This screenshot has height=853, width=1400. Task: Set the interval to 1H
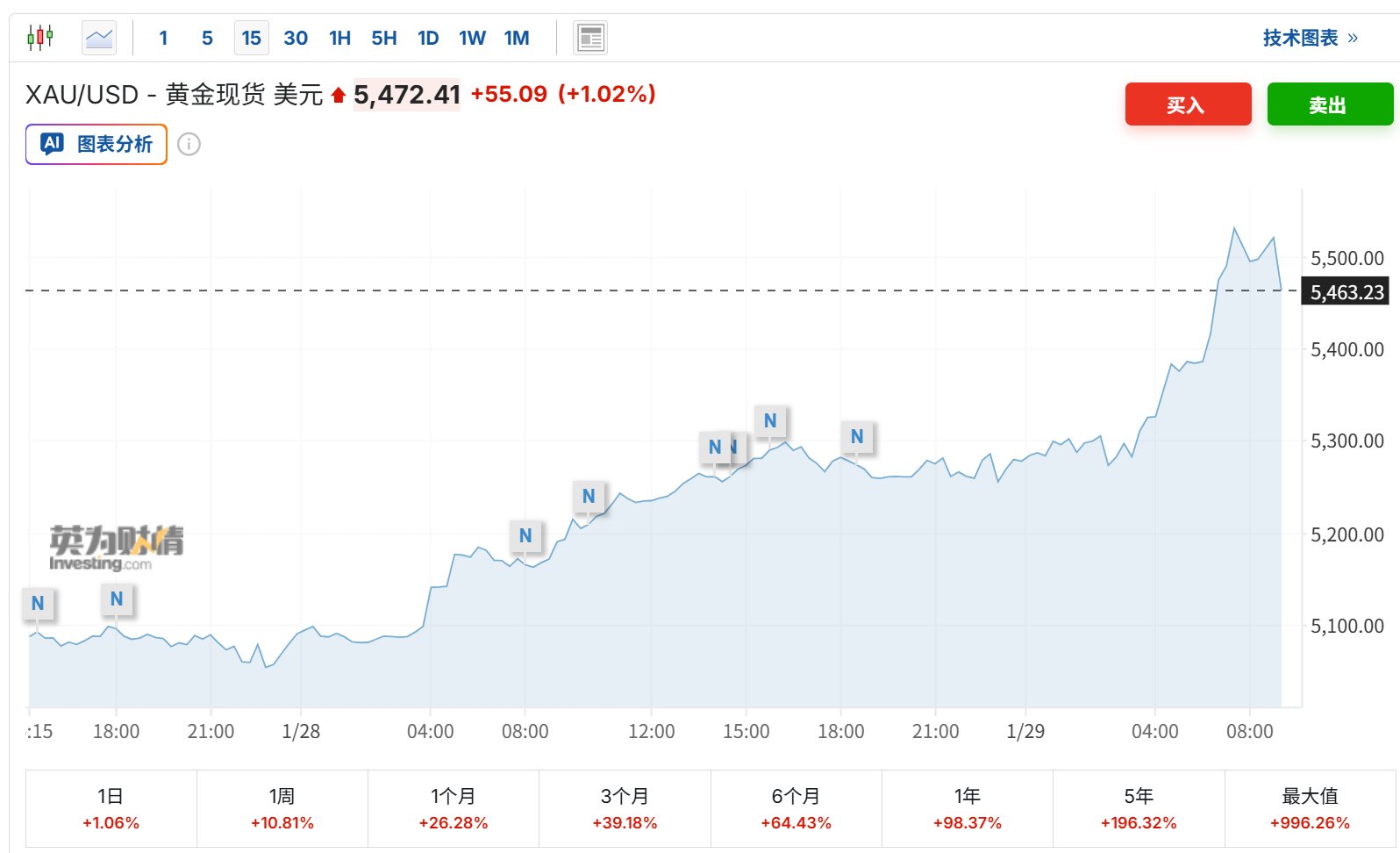coord(339,38)
